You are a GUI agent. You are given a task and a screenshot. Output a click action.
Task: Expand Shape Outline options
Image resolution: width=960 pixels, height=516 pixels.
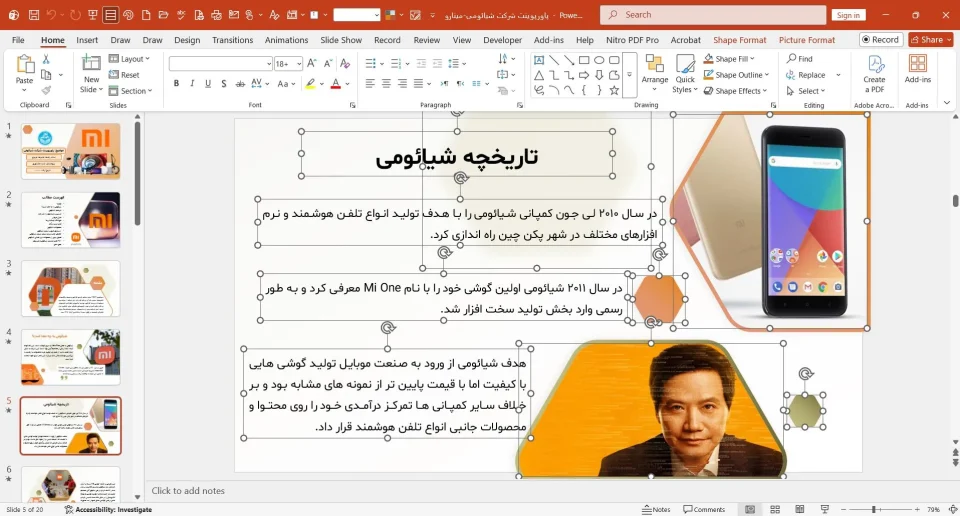[x=736, y=75]
